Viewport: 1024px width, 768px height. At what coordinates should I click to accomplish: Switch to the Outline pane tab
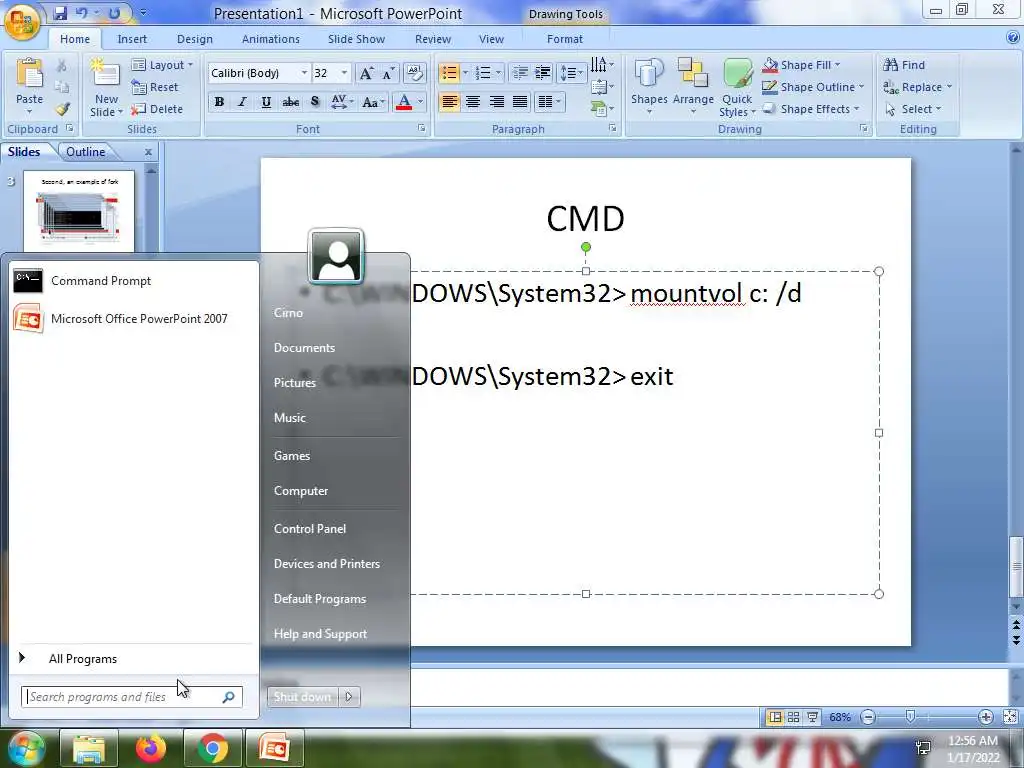(86, 152)
